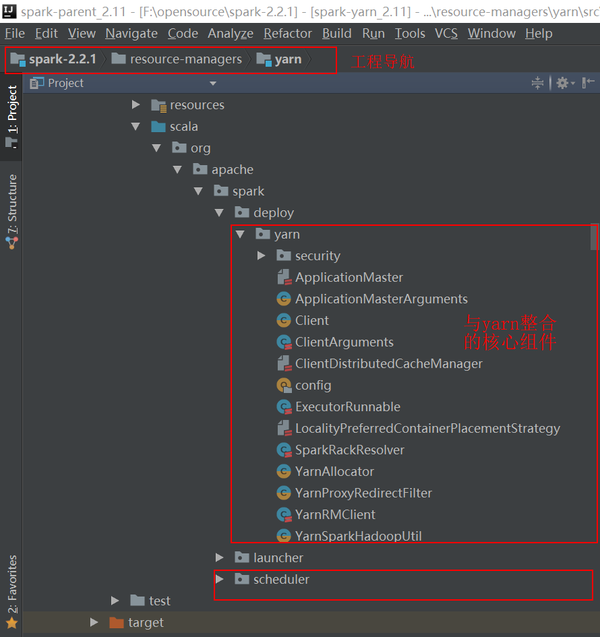Viewport: 600px width, 637px height.
Task: Click the IntelliJ IDEA logo in title bar
Action: coord(9,11)
